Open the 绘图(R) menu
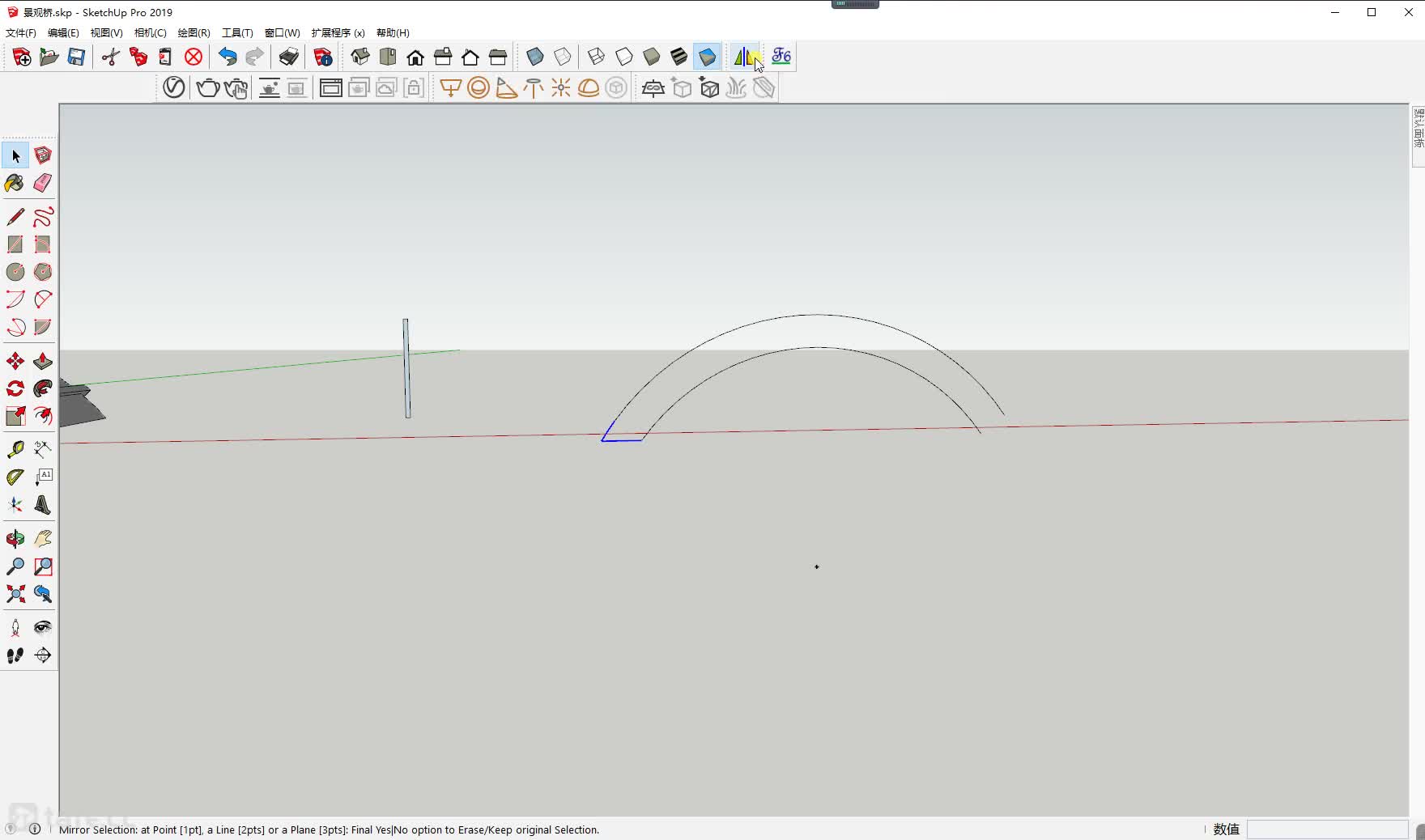 click(x=194, y=33)
